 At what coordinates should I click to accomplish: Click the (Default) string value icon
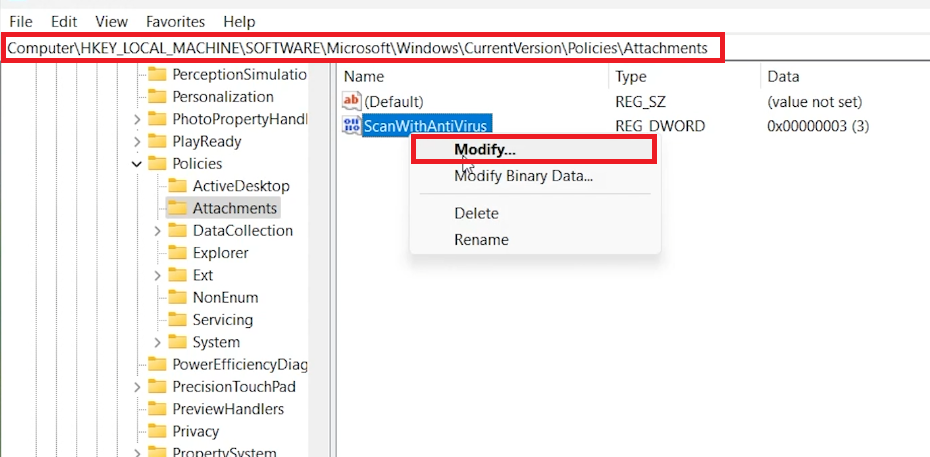click(x=352, y=101)
